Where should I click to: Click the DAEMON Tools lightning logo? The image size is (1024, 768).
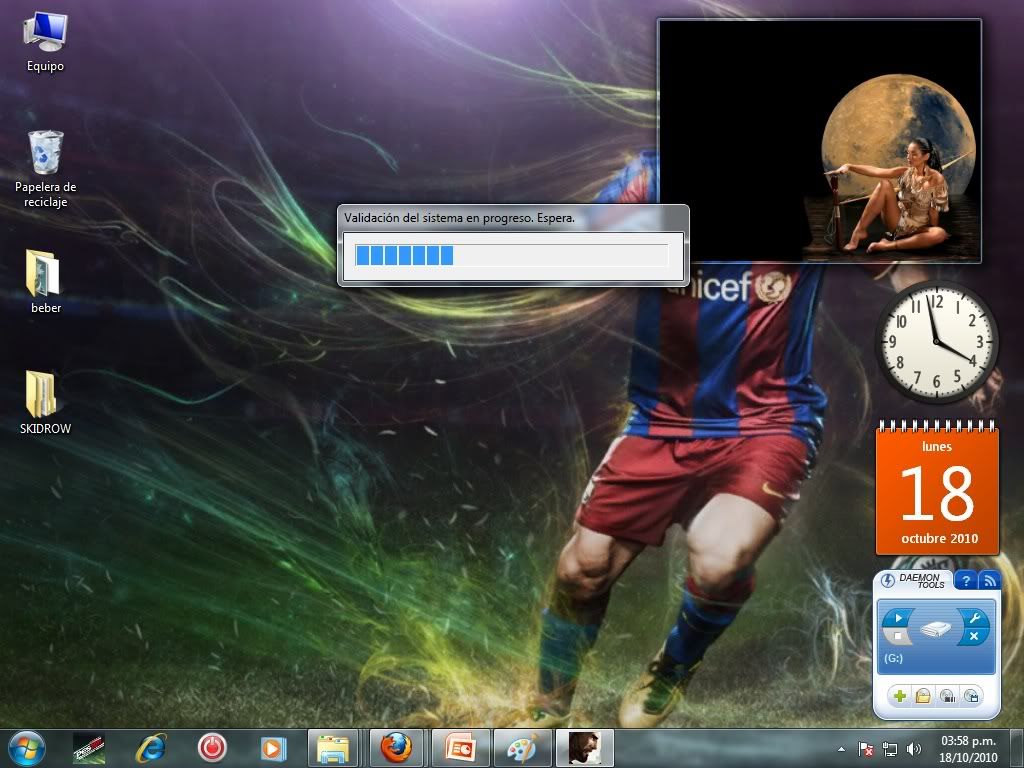(x=888, y=580)
